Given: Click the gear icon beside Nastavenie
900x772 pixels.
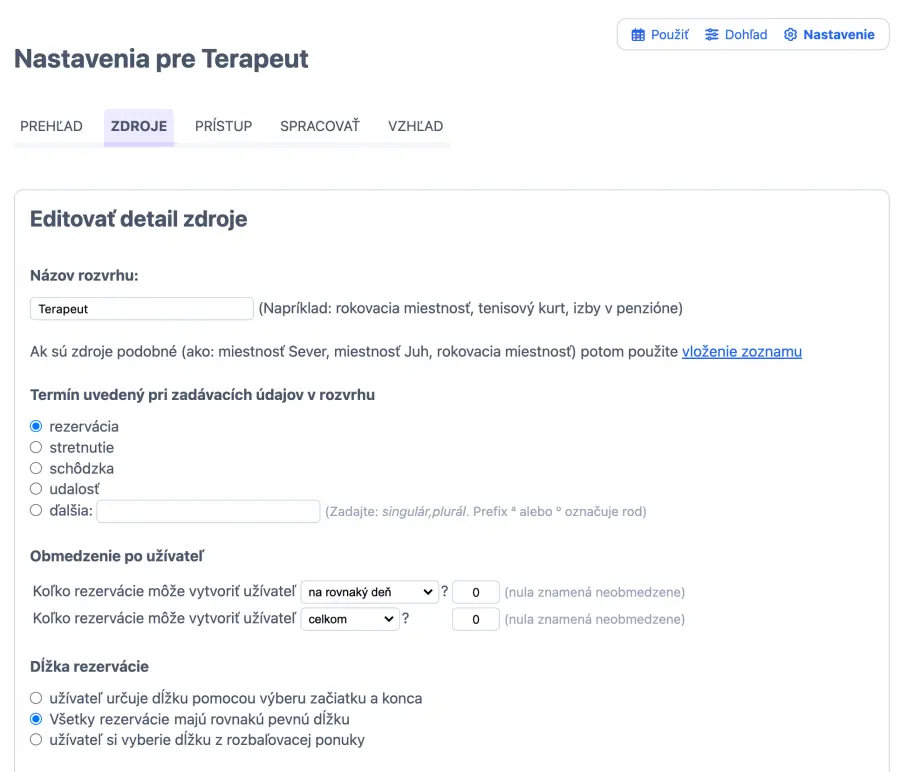Looking at the screenshot, I should [791, 35].
